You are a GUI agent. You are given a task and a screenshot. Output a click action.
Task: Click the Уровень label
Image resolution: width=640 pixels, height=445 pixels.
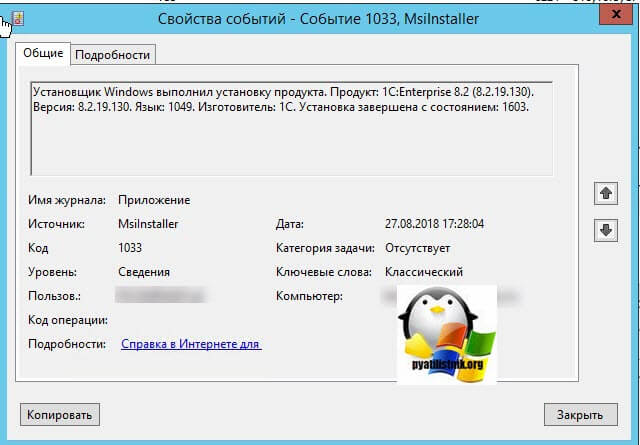tap(52, 272)
